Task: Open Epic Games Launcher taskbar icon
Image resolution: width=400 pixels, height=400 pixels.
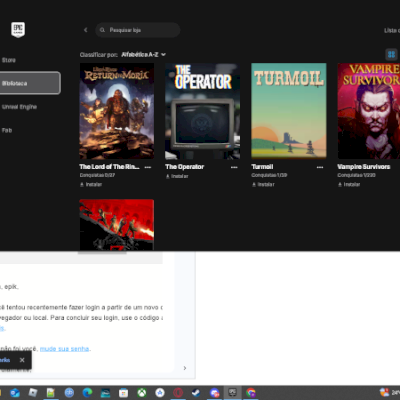Action: [232, 393]
